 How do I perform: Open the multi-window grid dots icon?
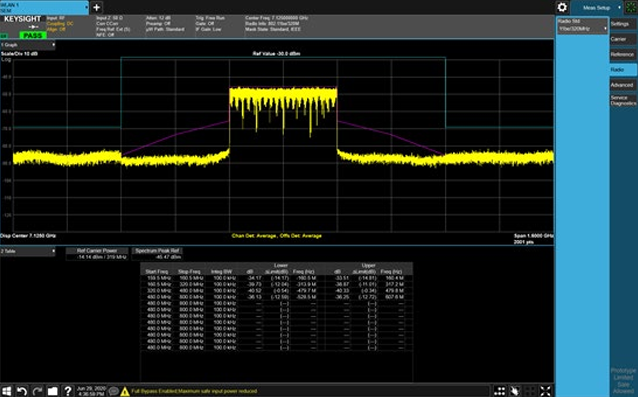500,391
